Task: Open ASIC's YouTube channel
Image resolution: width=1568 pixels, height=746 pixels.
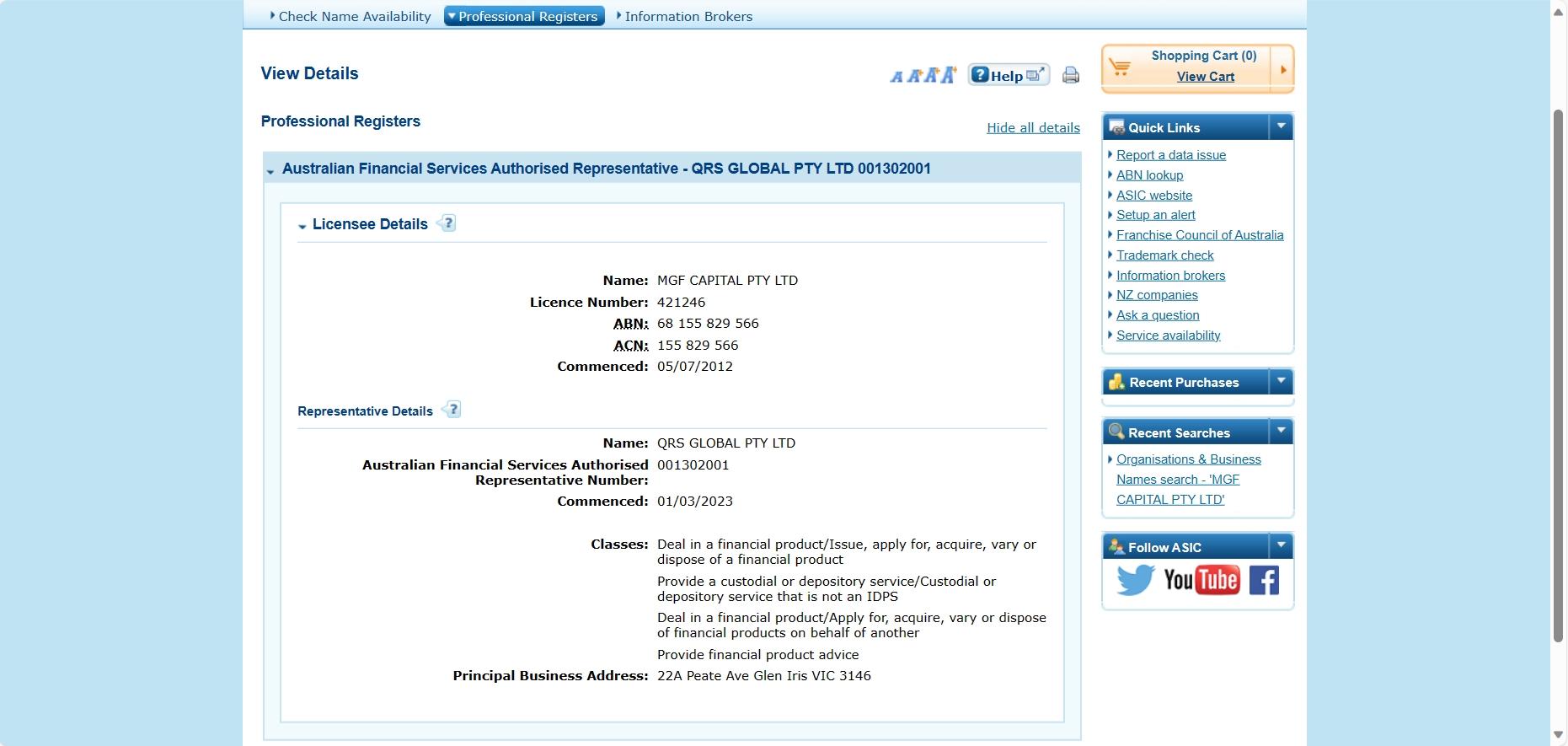Action: 1201,580
